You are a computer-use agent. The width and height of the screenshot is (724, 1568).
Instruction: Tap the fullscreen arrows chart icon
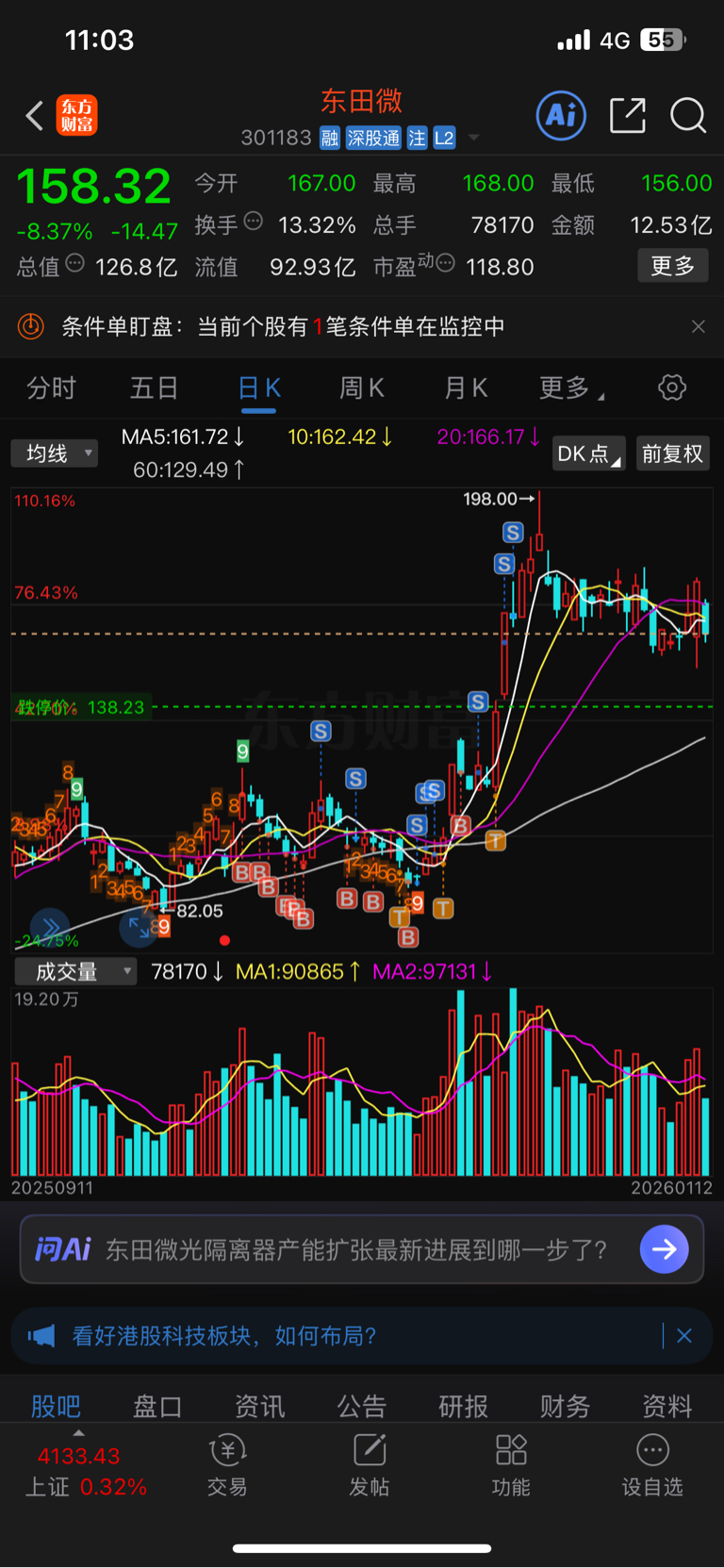point(139,928)
